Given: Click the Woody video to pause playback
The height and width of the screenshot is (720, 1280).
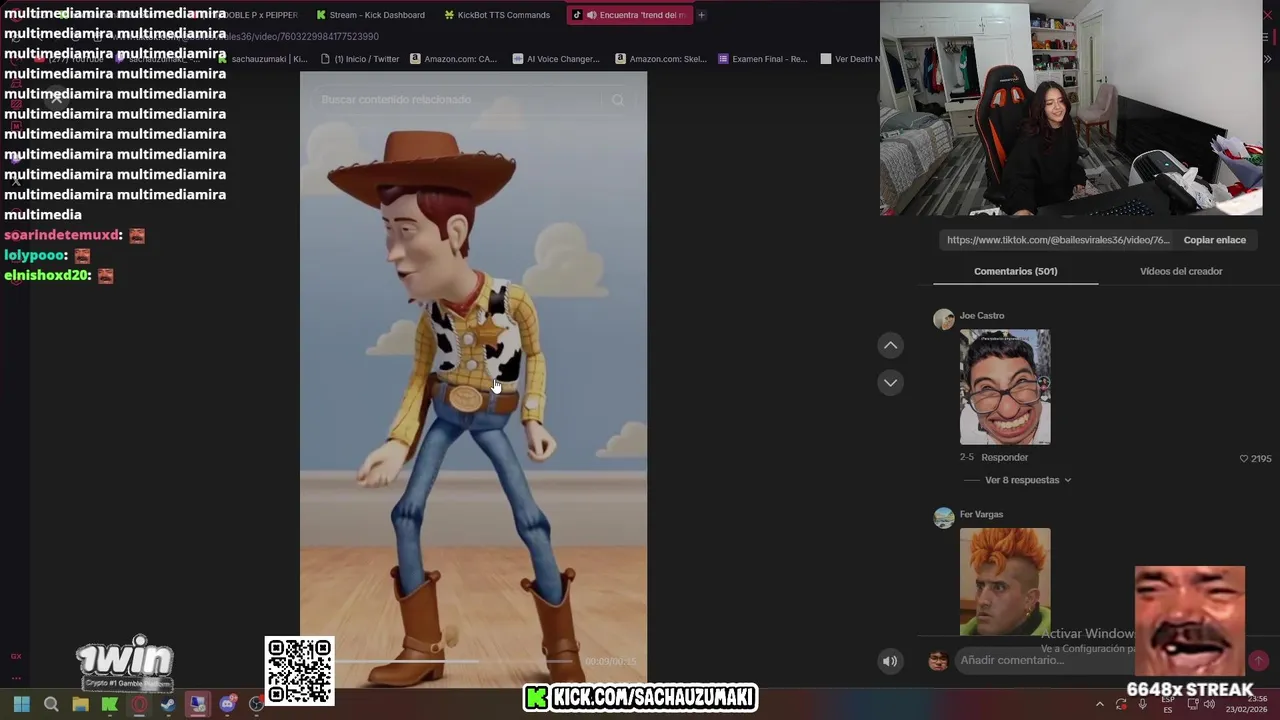Looking at the screenshot, I should [473, 380].
